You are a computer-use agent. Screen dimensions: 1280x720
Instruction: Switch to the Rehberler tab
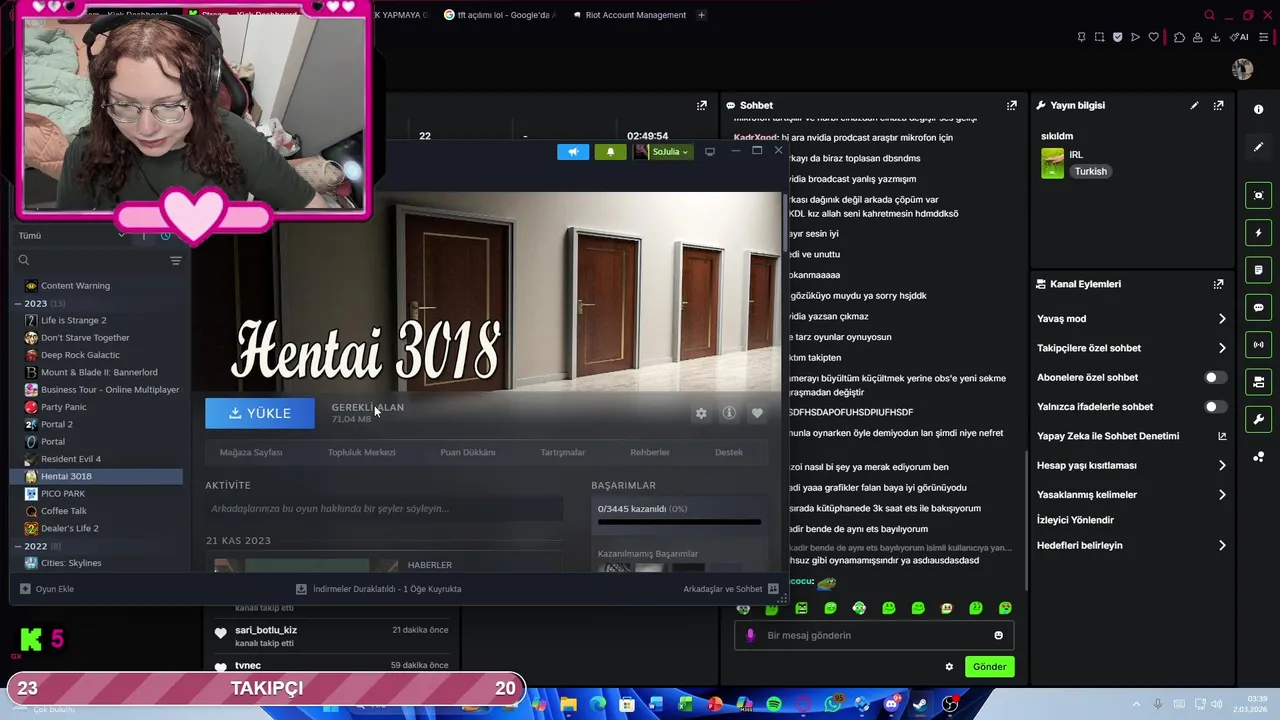(650, 452)
